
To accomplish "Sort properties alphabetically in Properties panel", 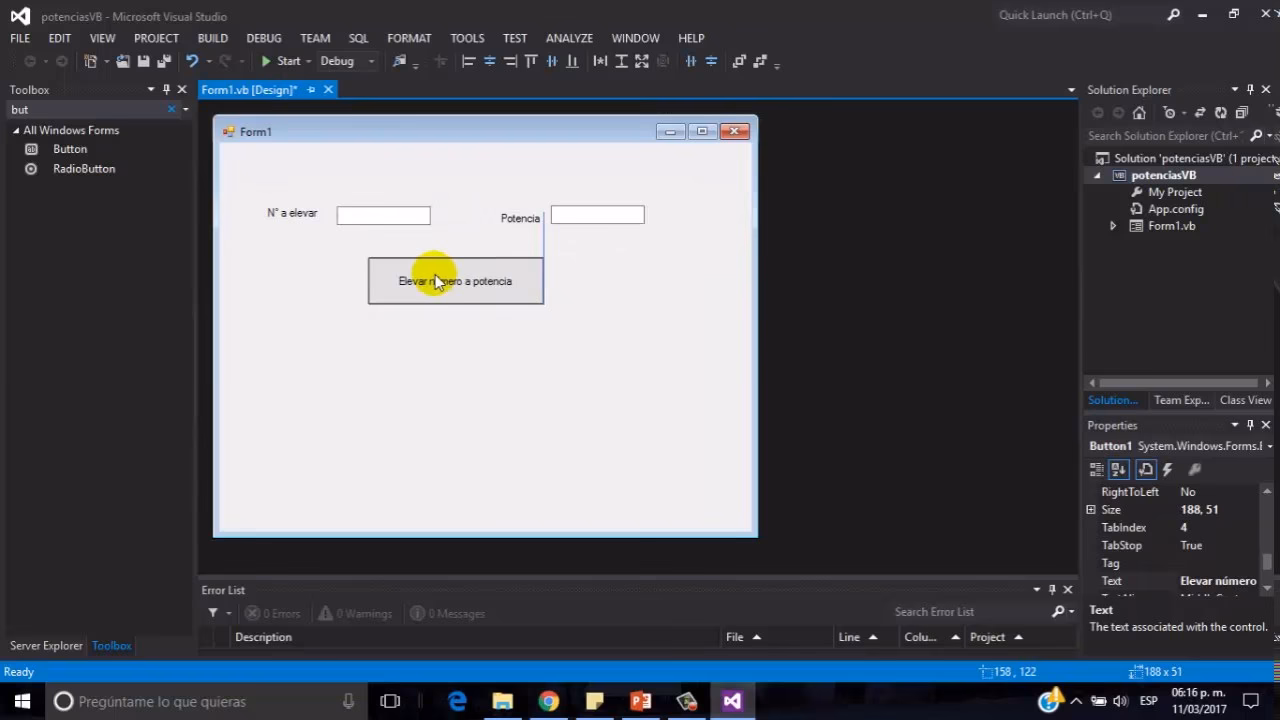I will tap(1119, 469).
